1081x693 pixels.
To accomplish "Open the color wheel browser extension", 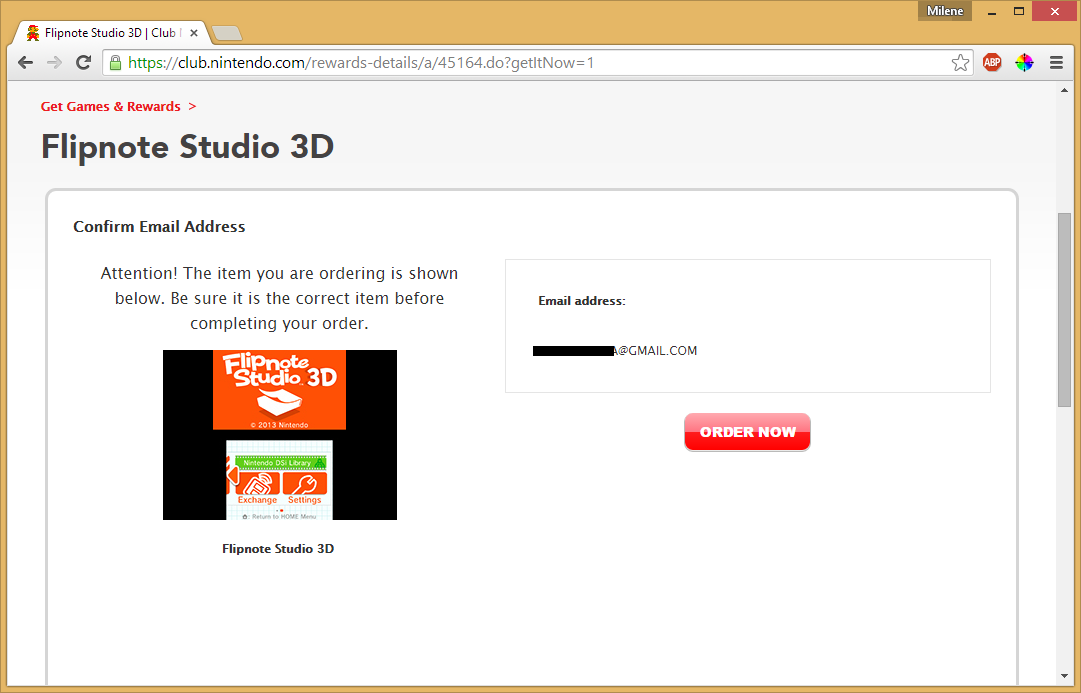I will click(1024, 62).
